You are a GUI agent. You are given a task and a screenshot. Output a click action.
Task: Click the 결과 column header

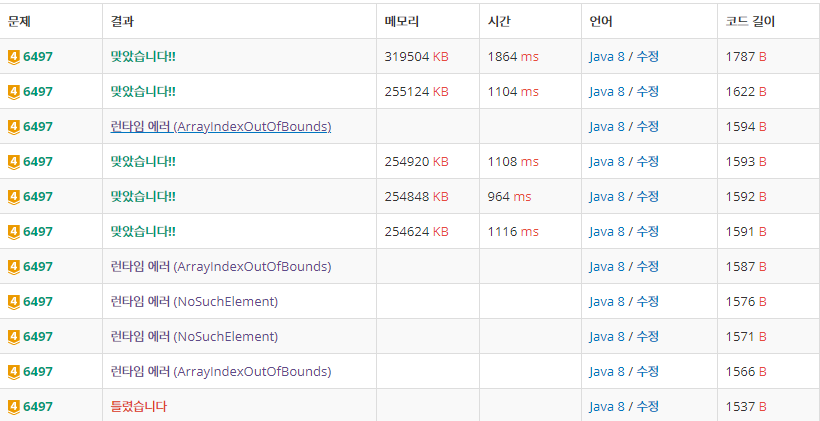click(122, 21)
